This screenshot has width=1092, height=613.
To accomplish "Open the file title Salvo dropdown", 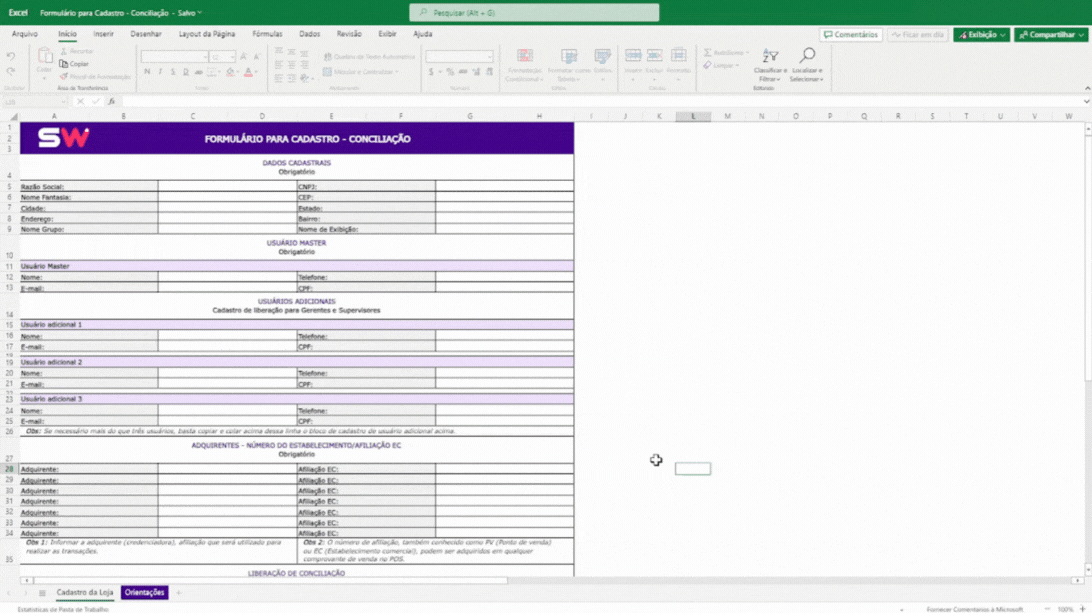I will click(200, 13).
